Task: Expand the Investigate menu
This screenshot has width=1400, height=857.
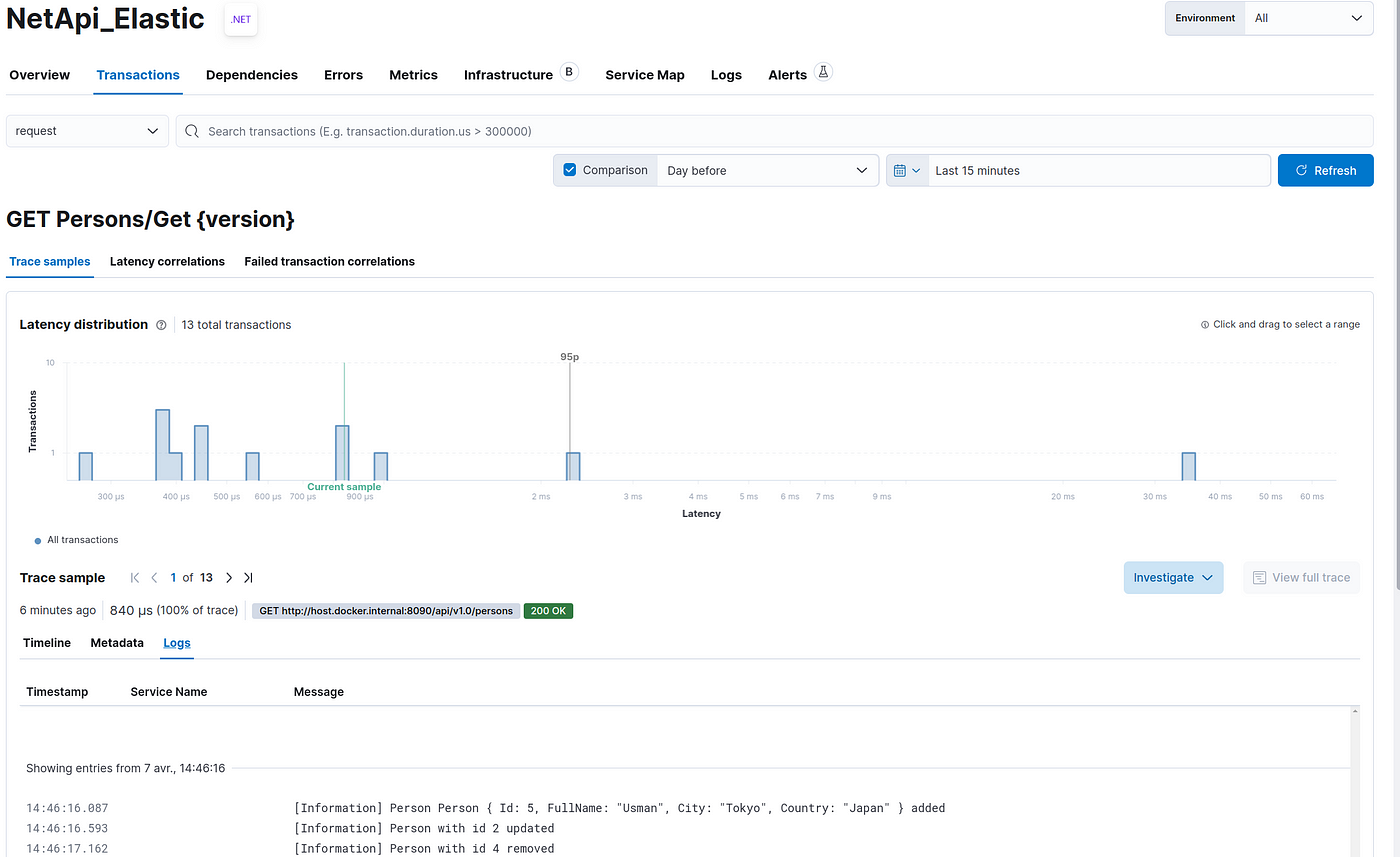Action: (x=1173, y=577)
